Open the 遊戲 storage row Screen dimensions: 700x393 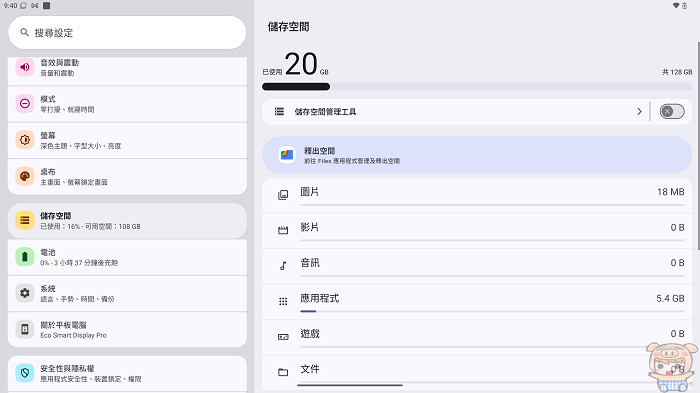pyautogui.click(x=477, y=337)
